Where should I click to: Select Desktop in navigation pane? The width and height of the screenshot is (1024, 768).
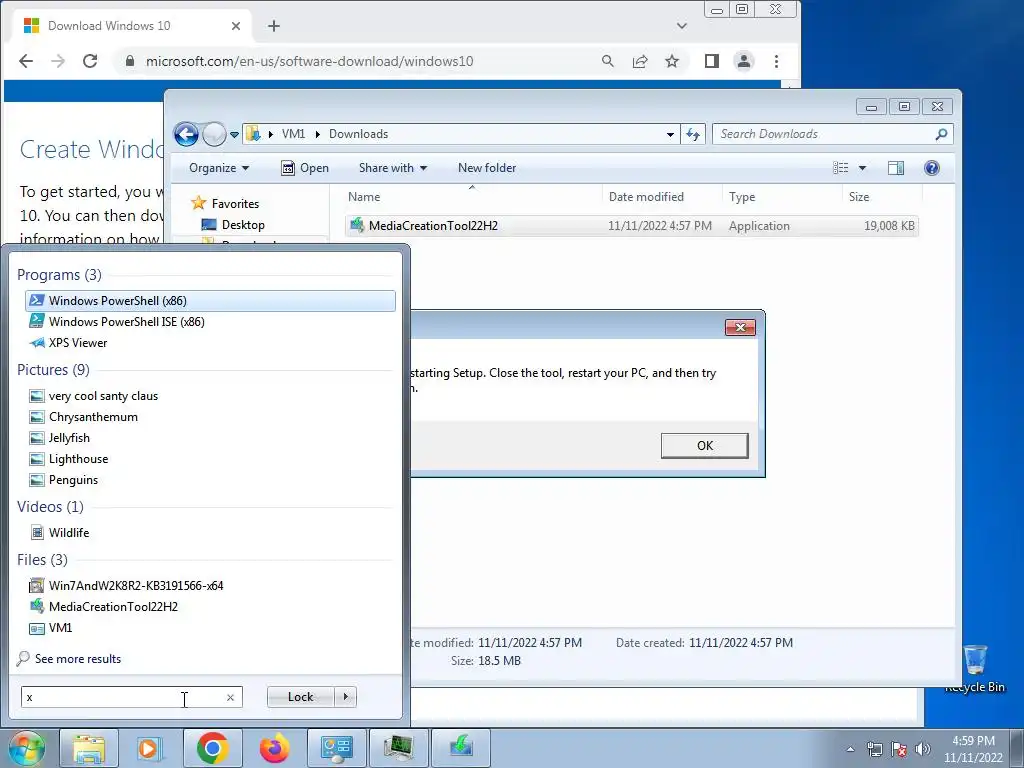pyautogui.click(x=233, y=225)
